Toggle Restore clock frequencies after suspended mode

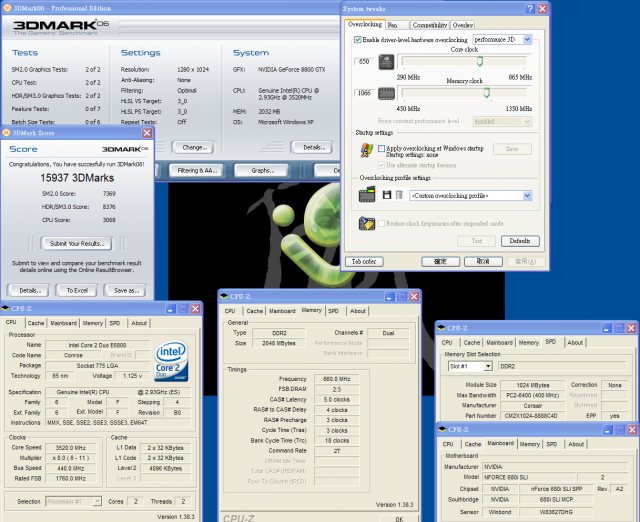pos(382,223)
